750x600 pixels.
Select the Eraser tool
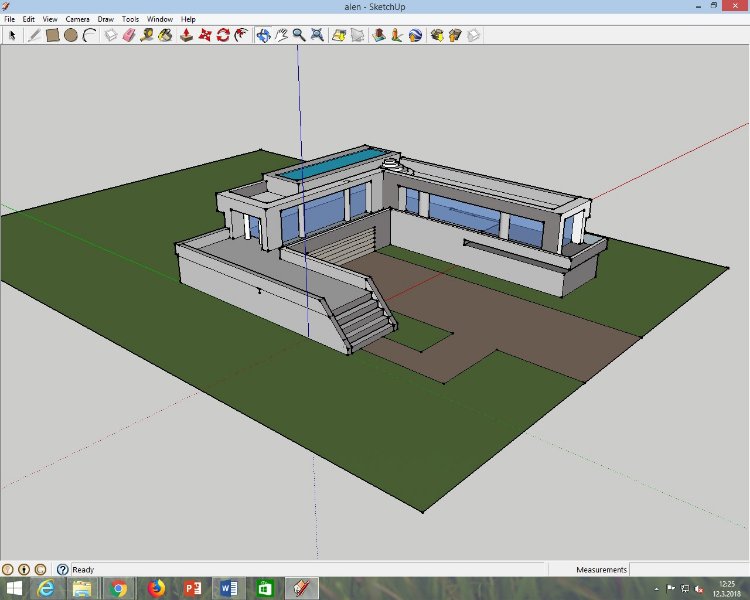click(x=129, y=35)
